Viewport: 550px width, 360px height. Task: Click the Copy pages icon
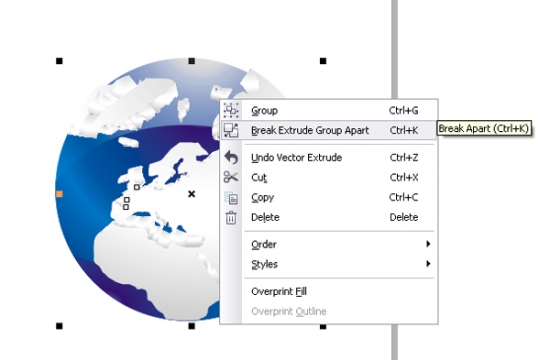coord(231,198)
